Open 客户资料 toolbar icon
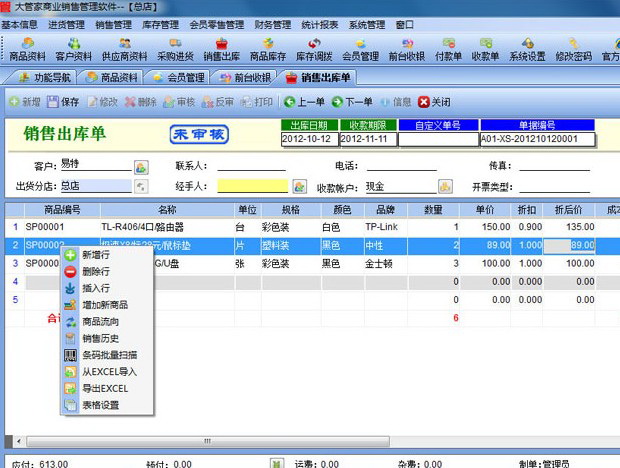 pos(74,49)
